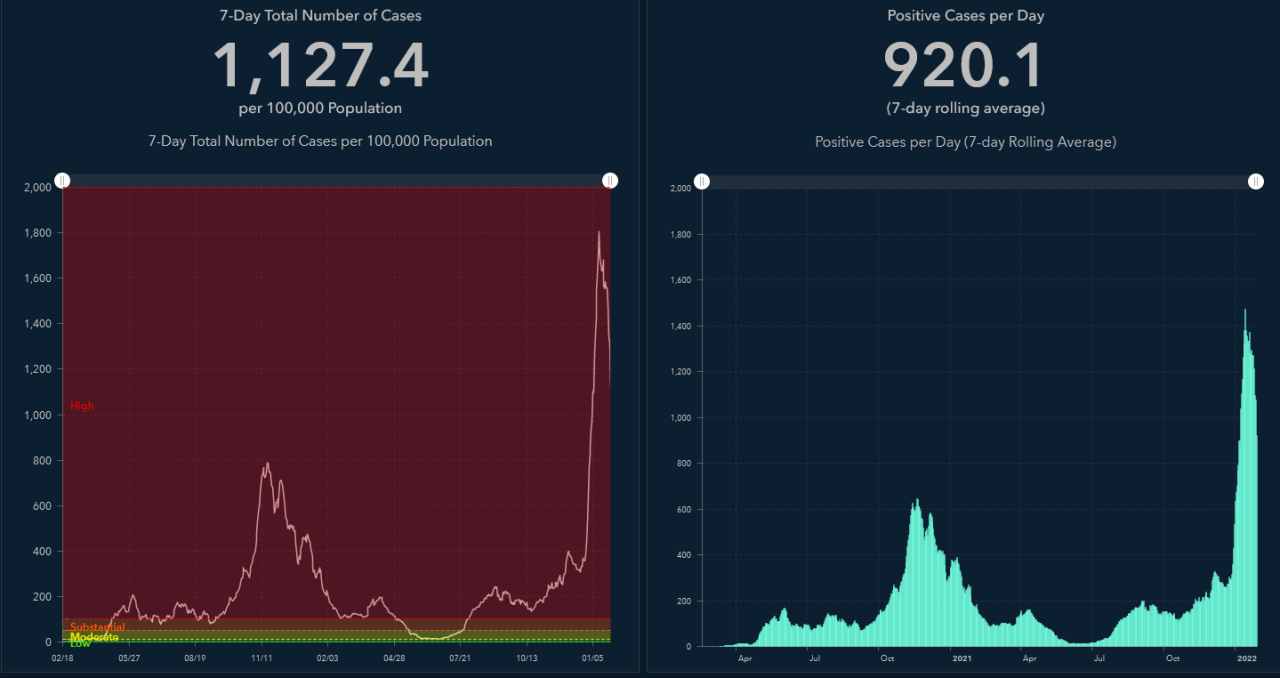Screen dimensions: 1280x678
Task: Click the "Positive Cases per Day" title
Action: (x=964, y=15)
